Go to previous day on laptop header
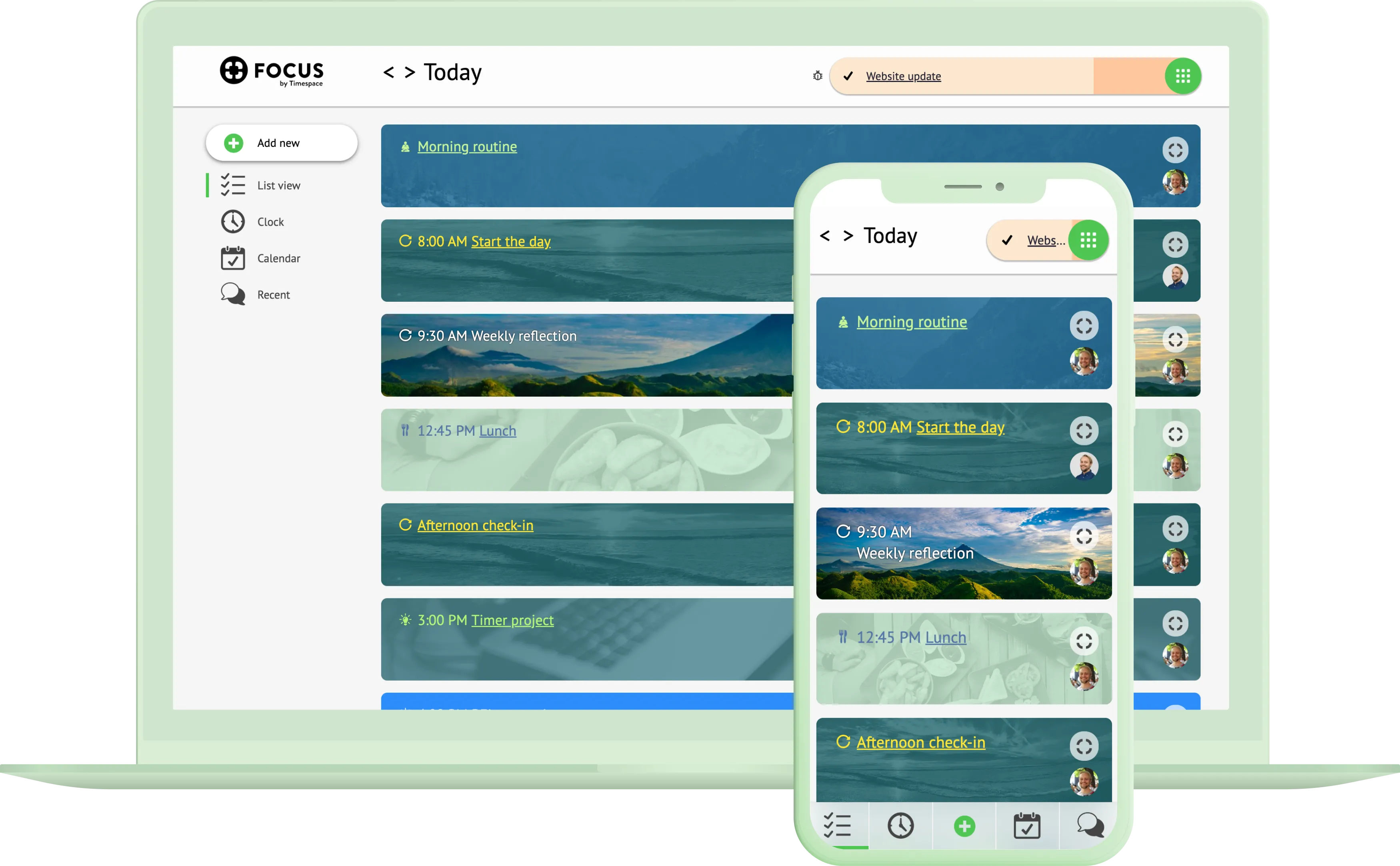Viewport: 1400px width, 866px height. (389, 72)
